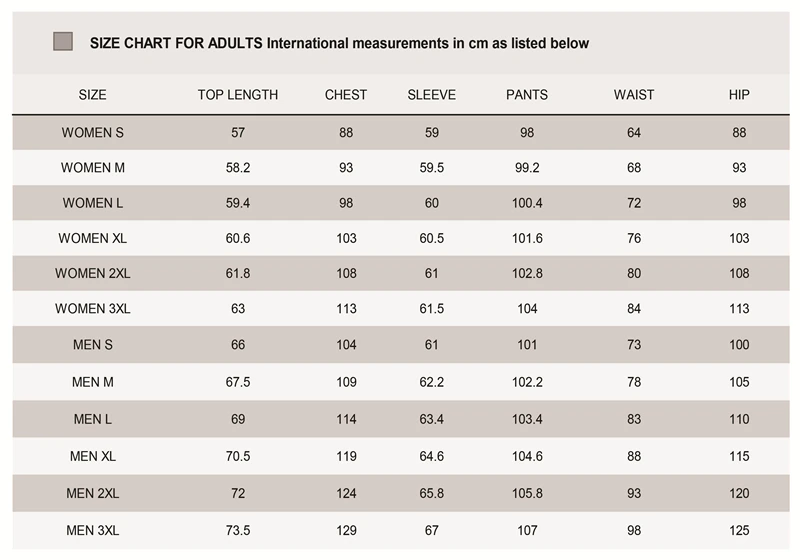Select the SLEEVE column header
The image size is (800, 560).
click(x=432, y=95)
